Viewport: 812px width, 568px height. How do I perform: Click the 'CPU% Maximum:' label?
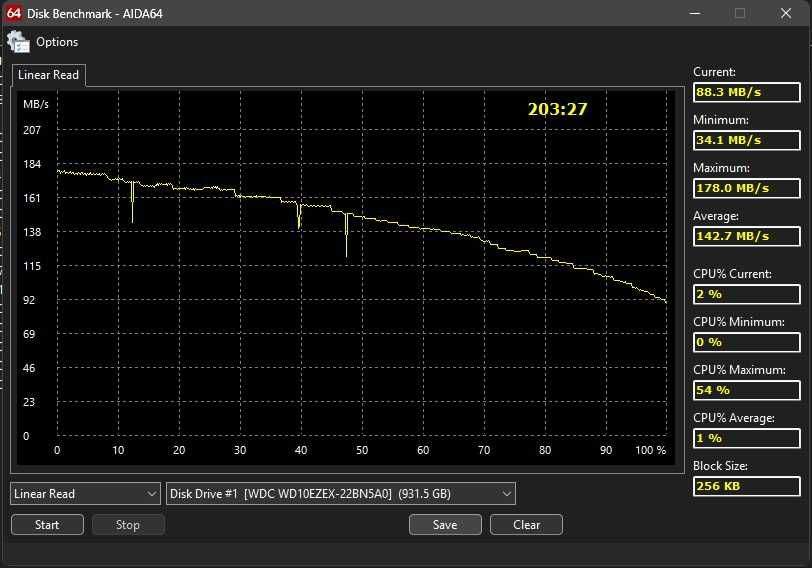coord(739,370)
